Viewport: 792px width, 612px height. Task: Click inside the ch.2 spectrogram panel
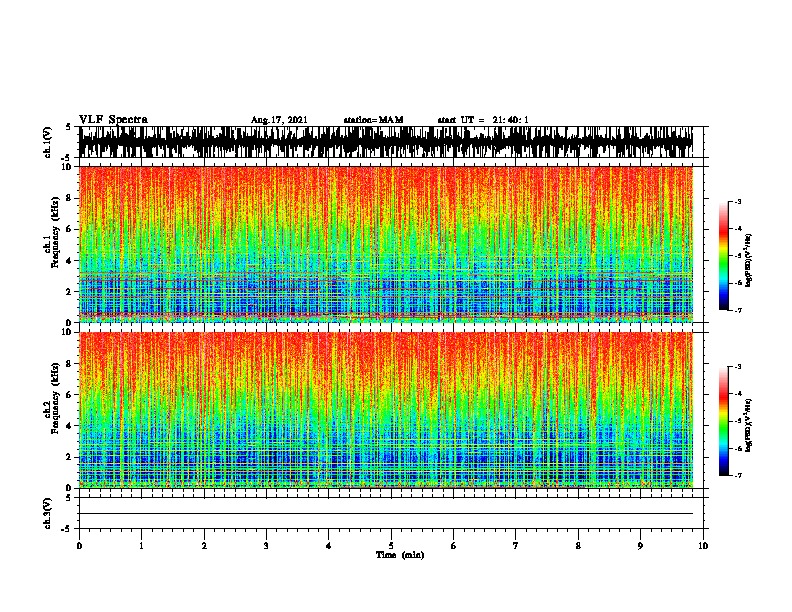386,410
